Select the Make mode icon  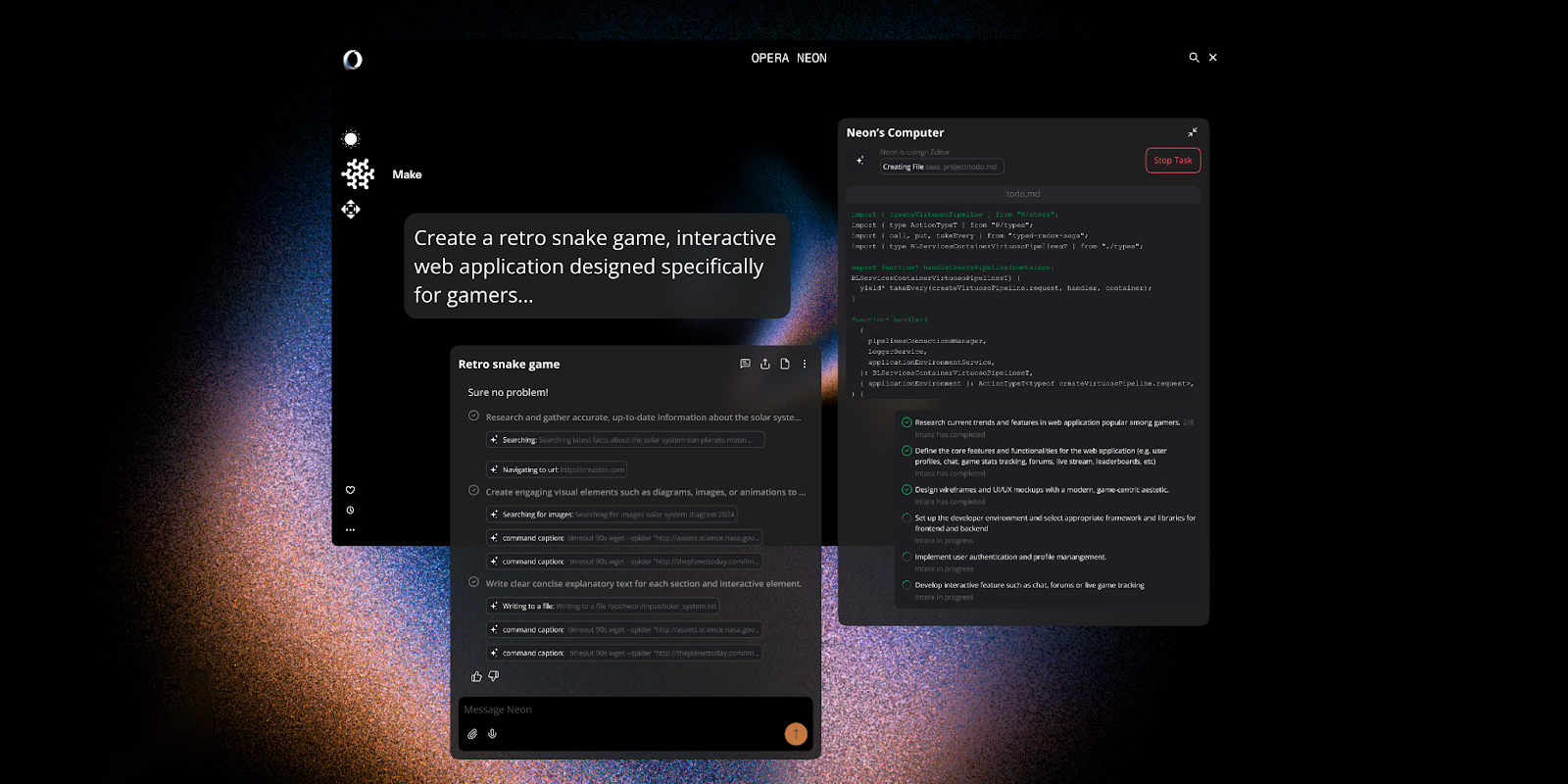pos(358,174)
